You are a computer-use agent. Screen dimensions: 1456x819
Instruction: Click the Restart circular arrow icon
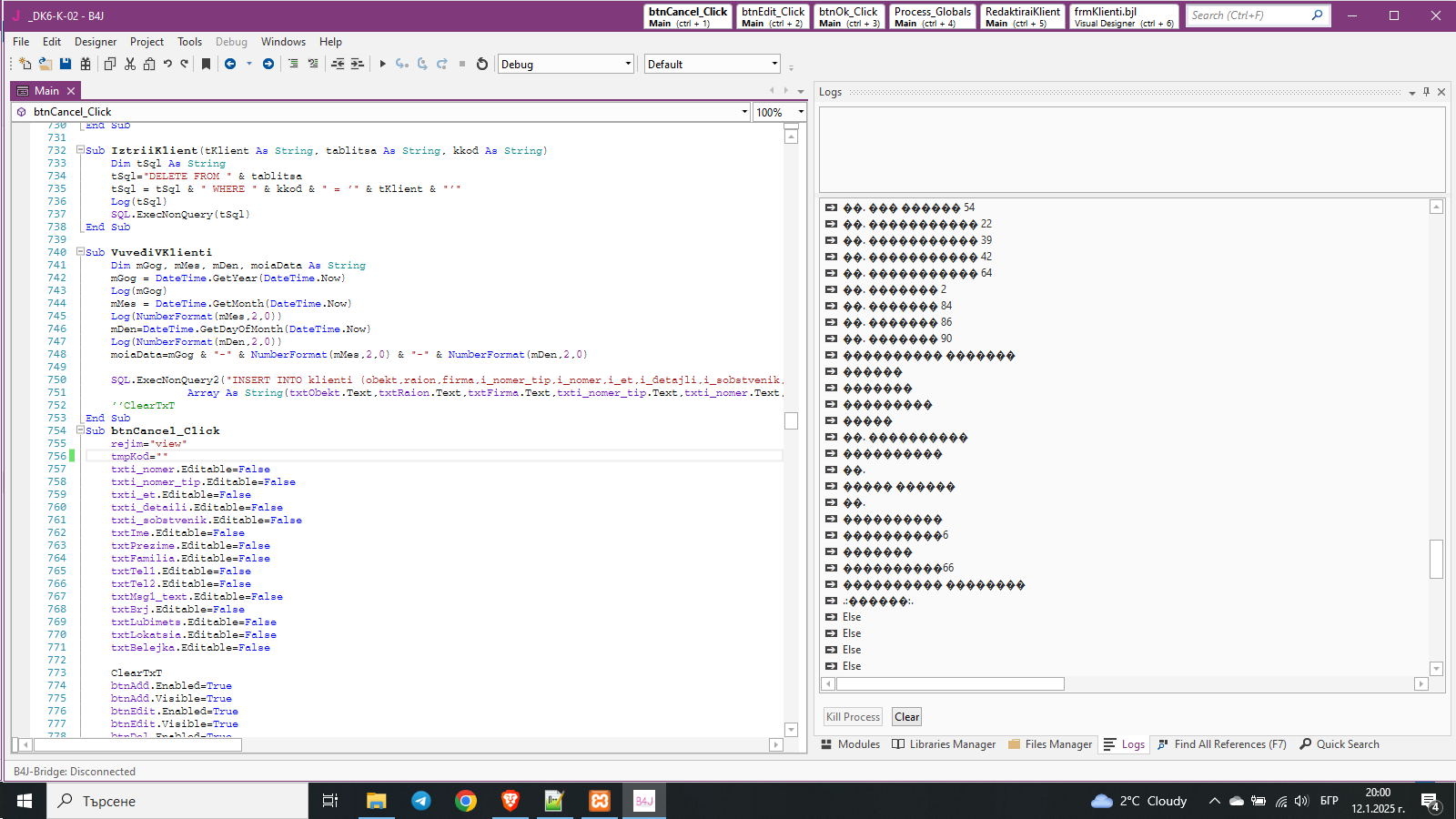coord(482,64)
